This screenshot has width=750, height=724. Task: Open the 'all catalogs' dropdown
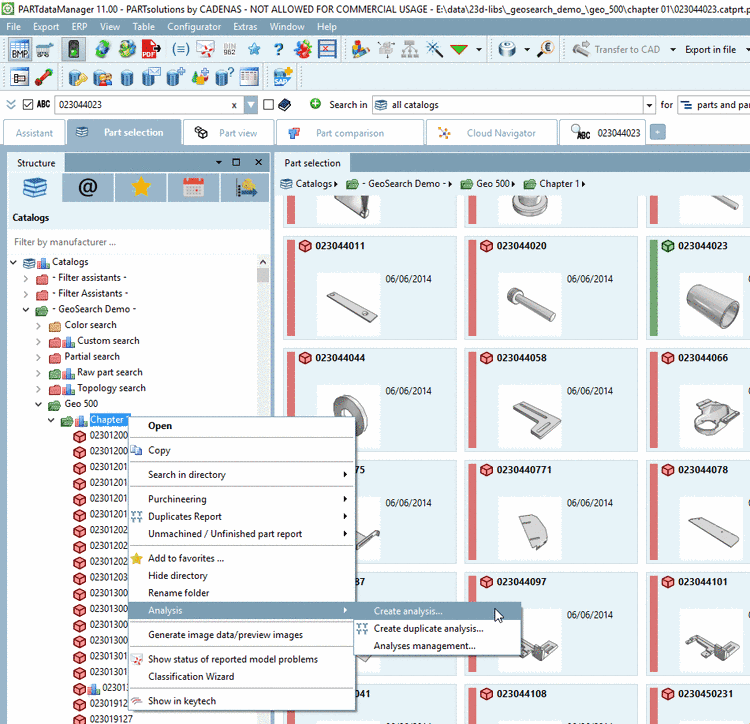tap(649, 105)
